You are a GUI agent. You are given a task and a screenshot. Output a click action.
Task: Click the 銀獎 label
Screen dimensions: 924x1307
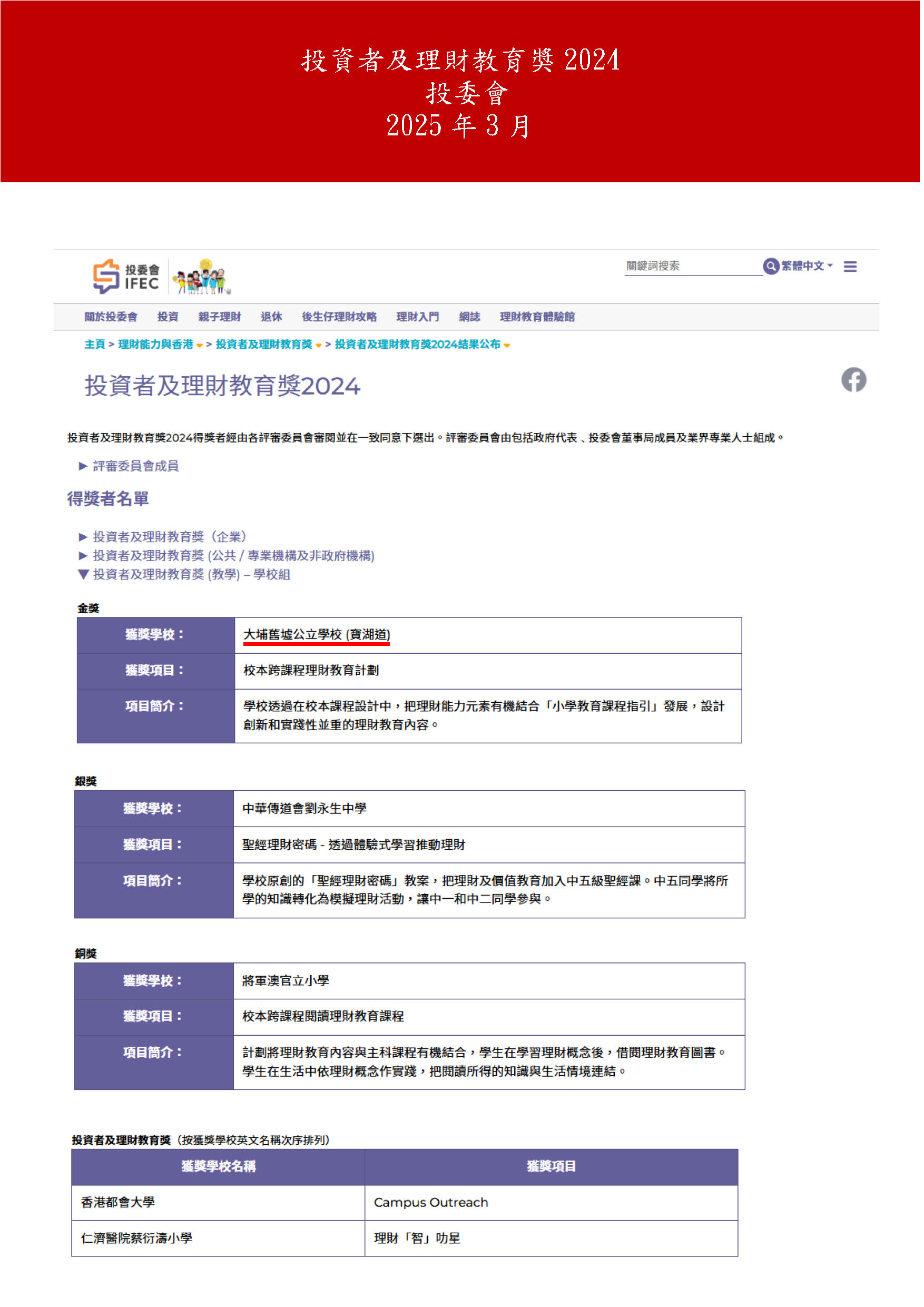point(86,781)
